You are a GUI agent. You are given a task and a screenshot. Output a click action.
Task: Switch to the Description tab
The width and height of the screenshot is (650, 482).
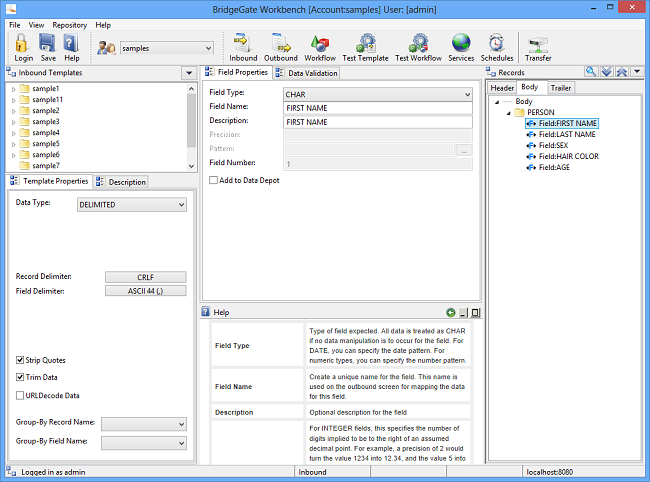(121, 182)
